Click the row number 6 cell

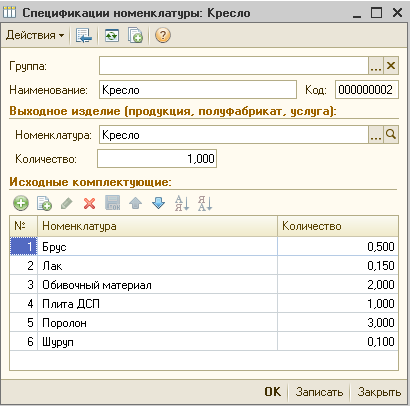pos(23,341)
